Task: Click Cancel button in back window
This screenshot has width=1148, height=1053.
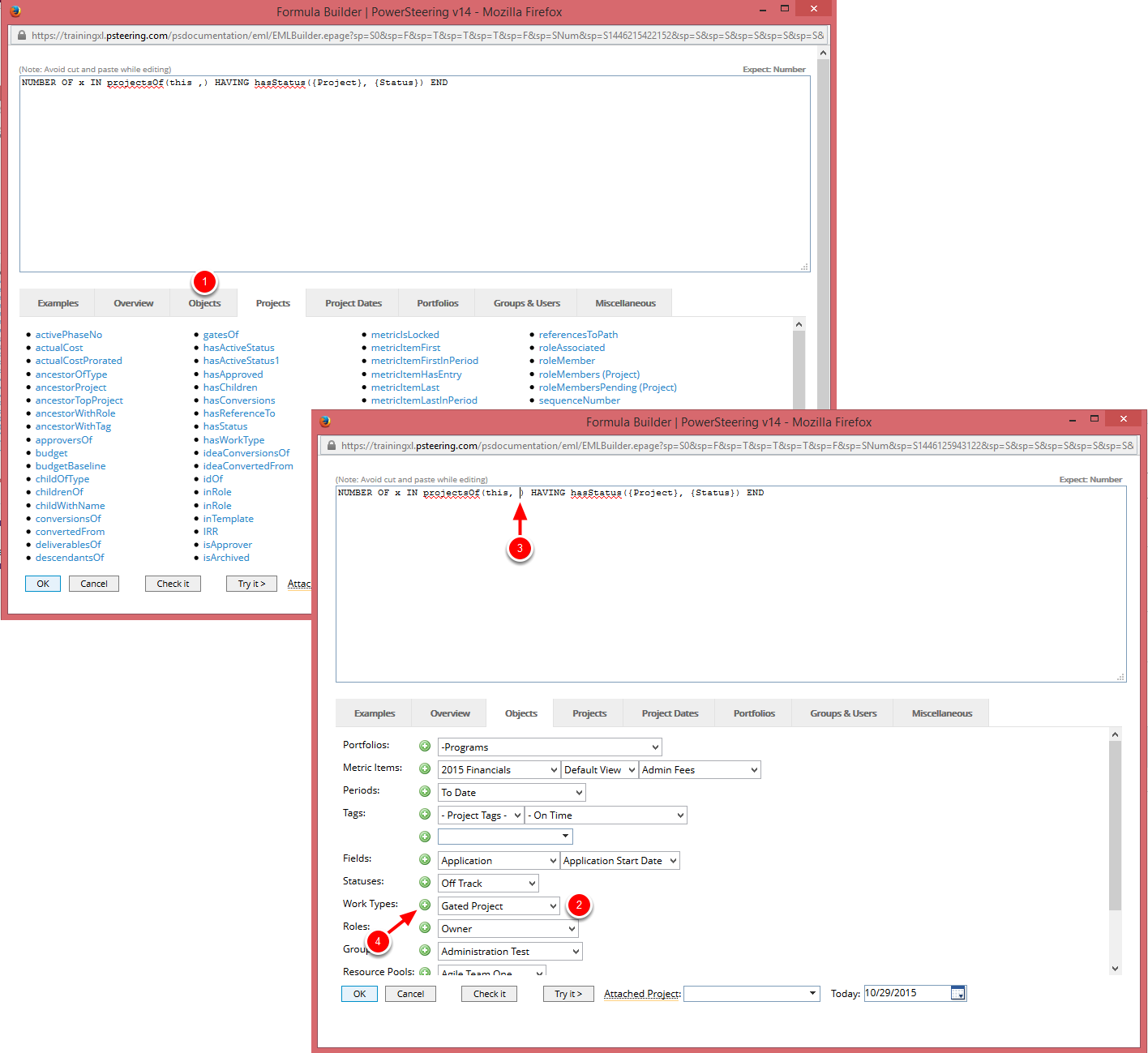Action: pyautogui.click(x=94, y=584)
